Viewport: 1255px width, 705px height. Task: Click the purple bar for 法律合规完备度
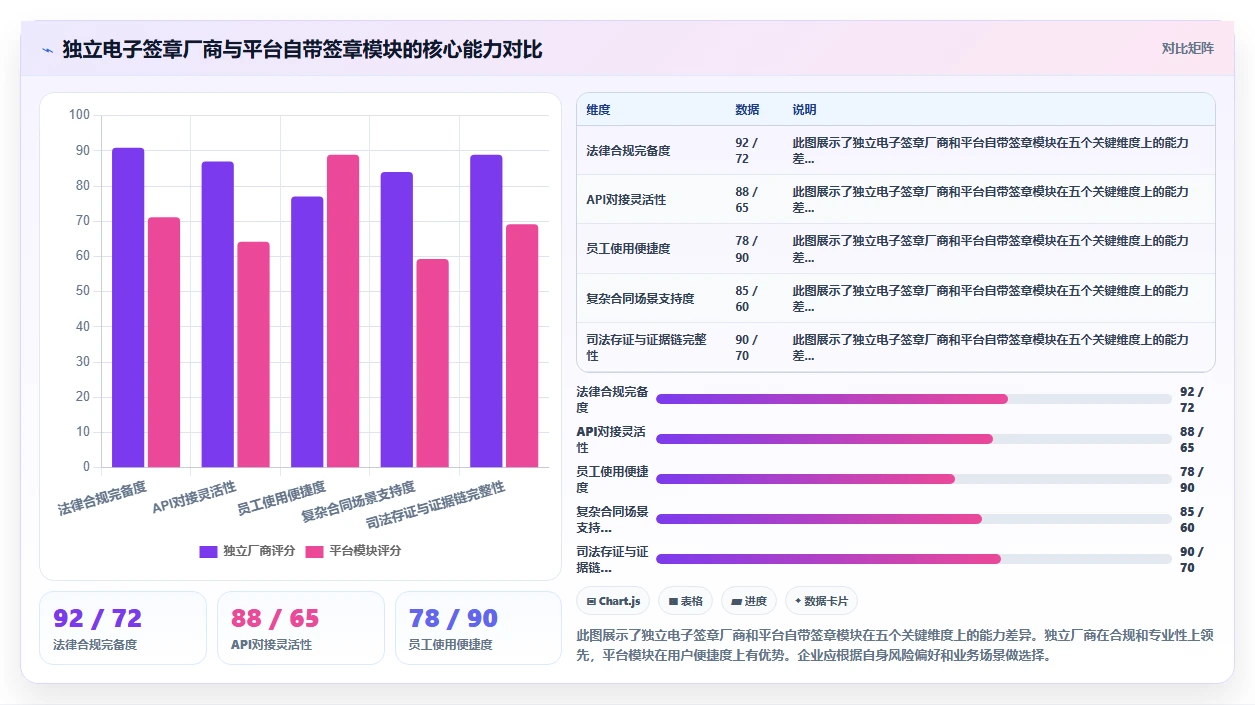point(128,307)
